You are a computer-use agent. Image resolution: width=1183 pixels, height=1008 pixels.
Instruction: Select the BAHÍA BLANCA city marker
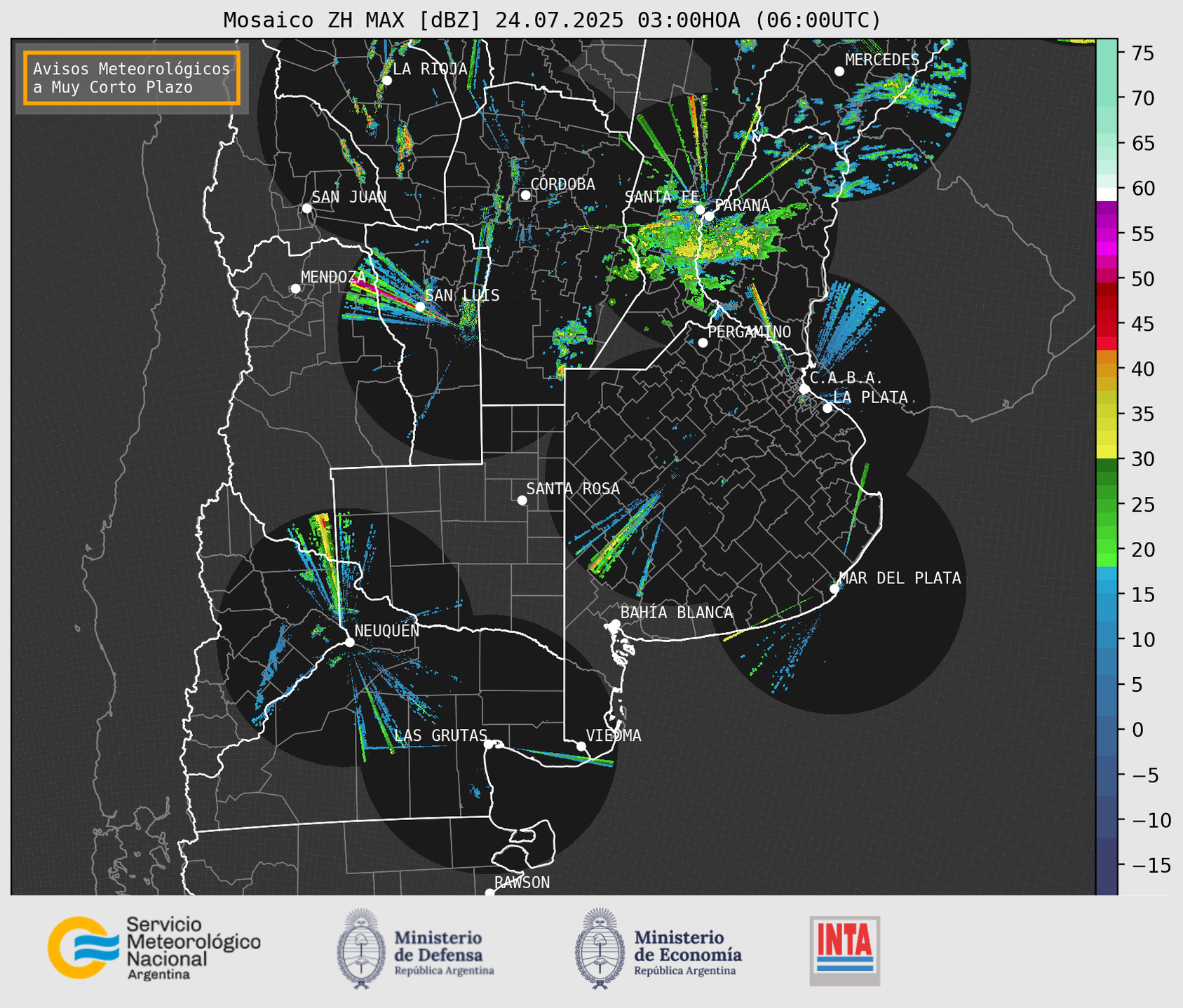(615, 624)
